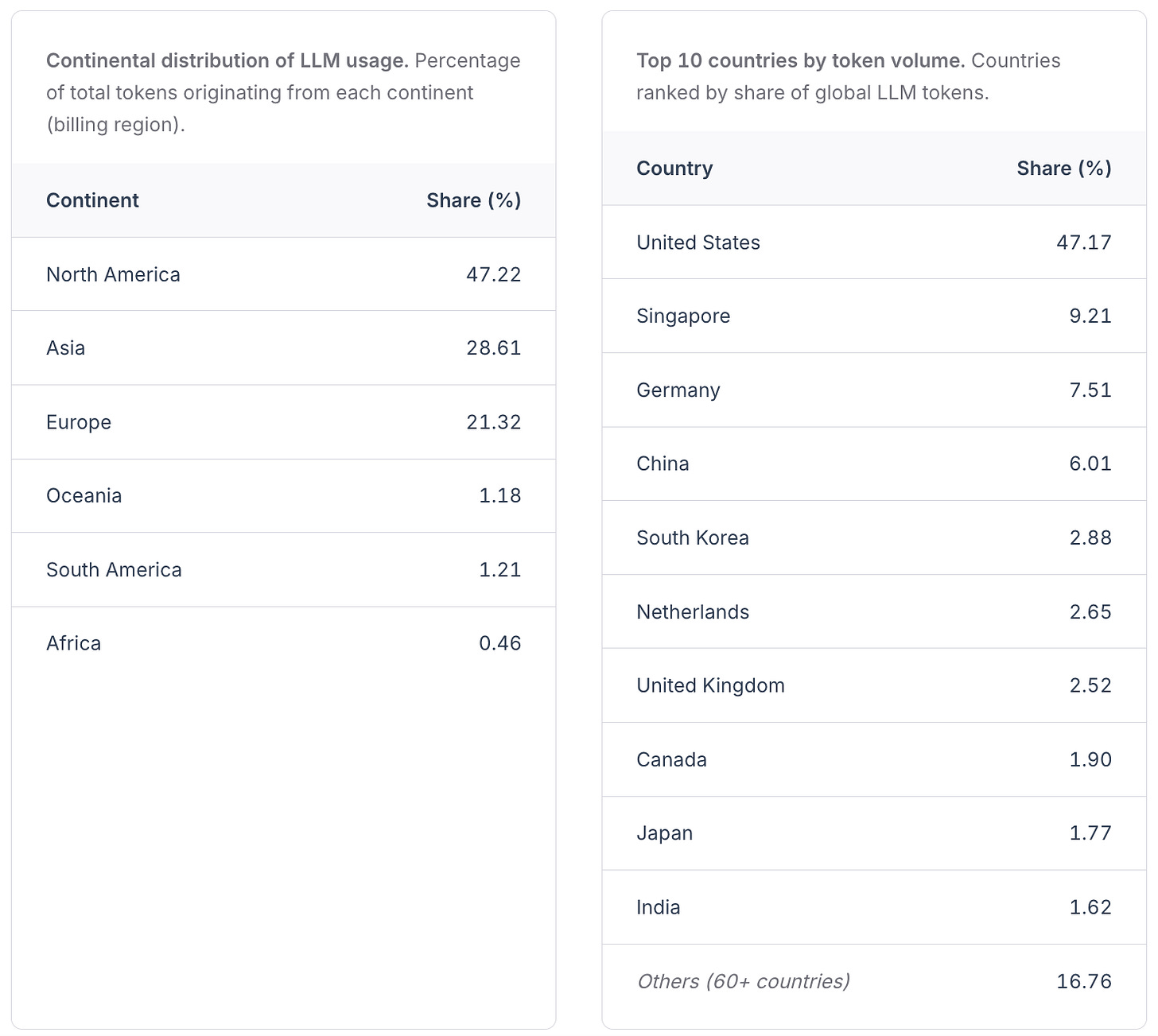The image size is (1158, 1036).
Task: Click the Canada row label
Action: (x=671, y=759)
